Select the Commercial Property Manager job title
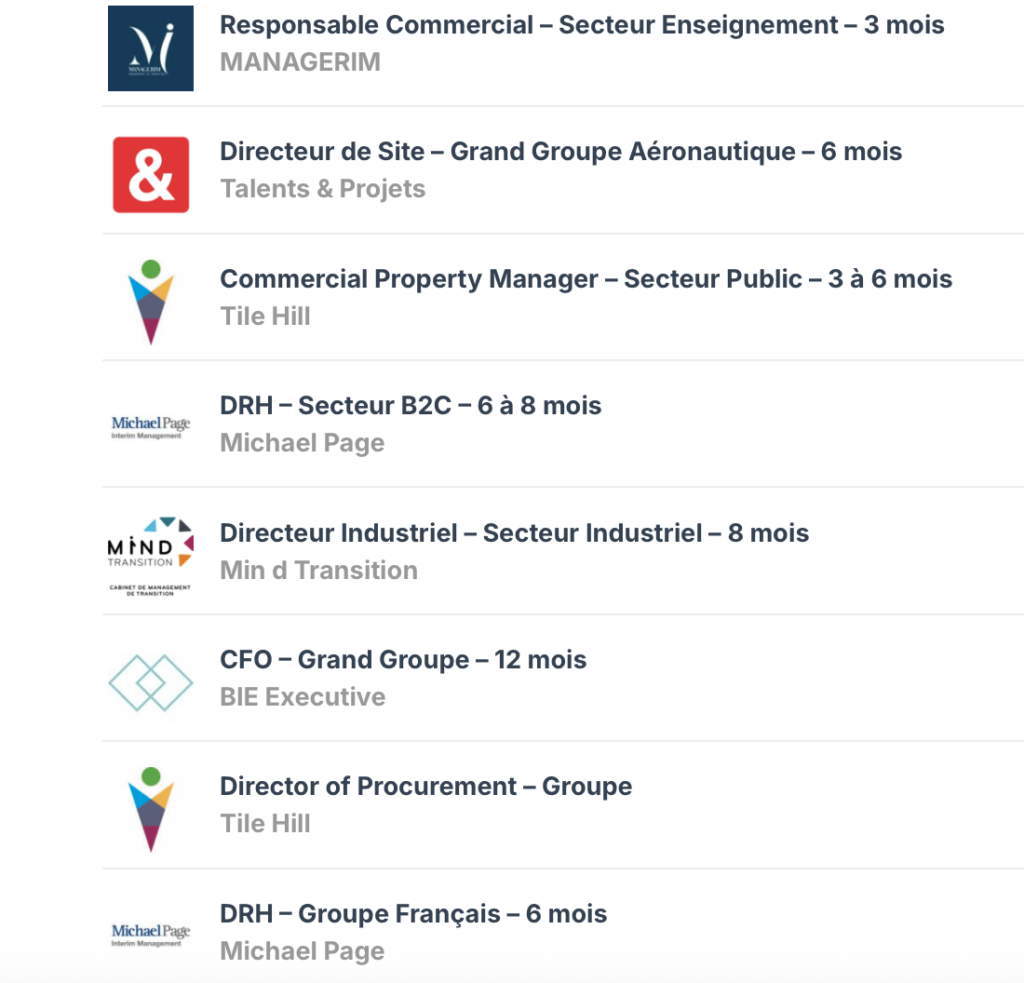The height and width of the screenshot is (983, 1024). coord(586,279)
